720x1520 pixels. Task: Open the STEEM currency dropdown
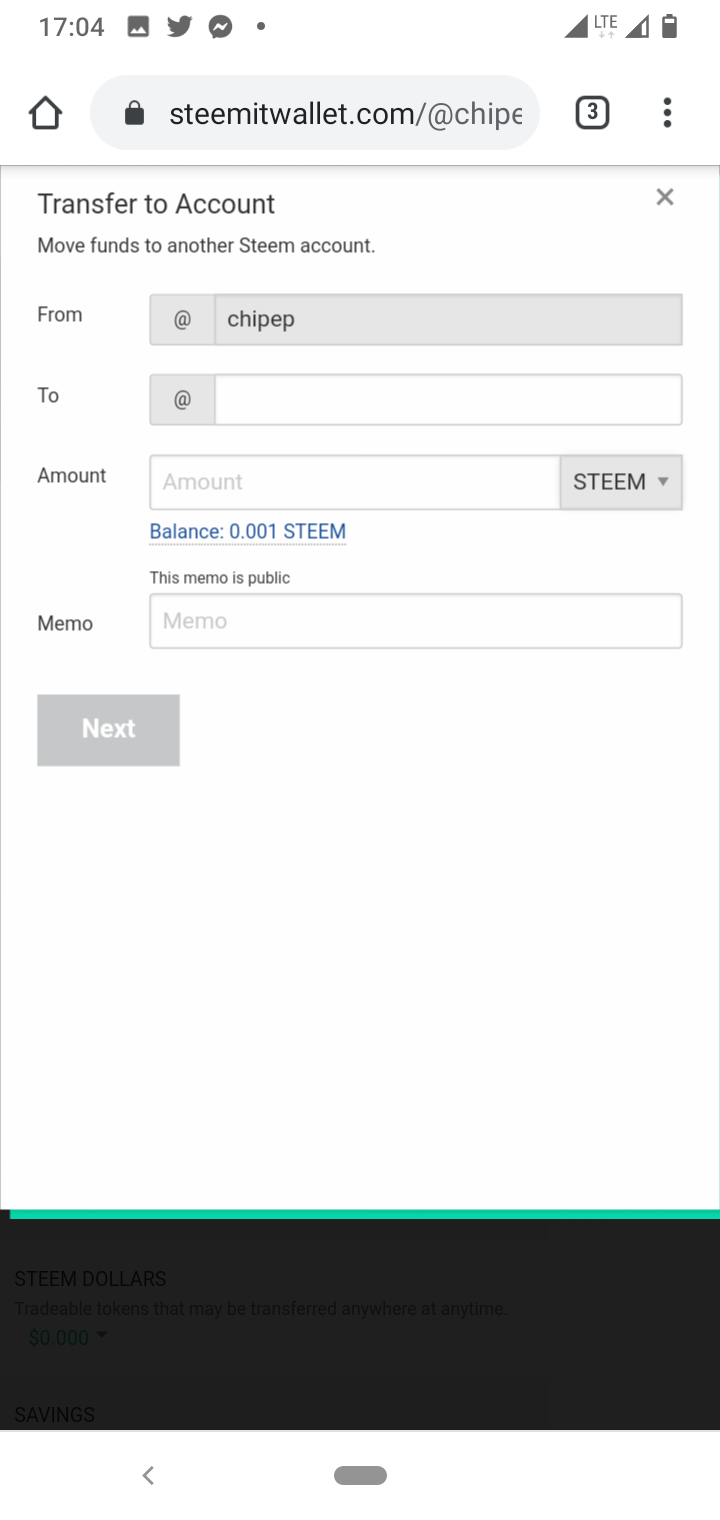pos(621,482)
